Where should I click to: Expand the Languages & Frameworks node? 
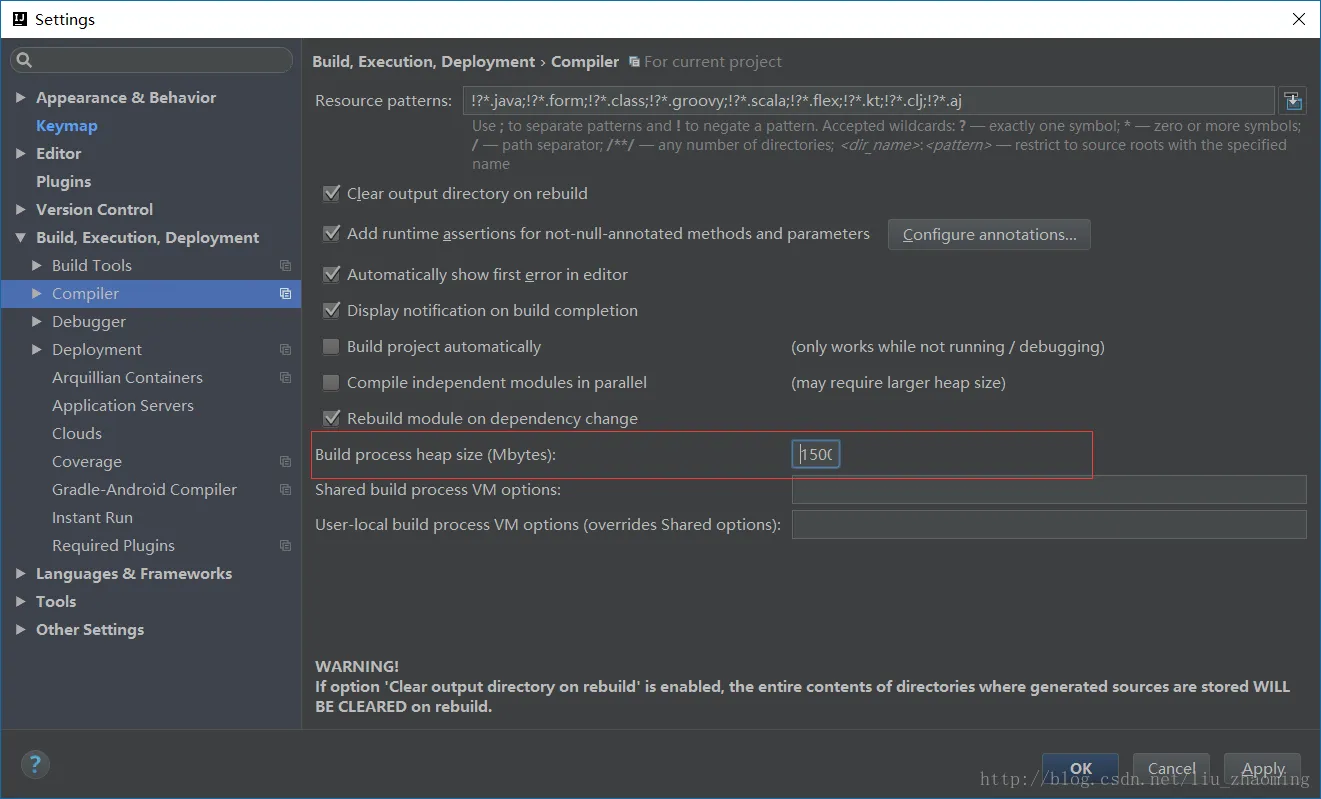click(x=21, y=574)
